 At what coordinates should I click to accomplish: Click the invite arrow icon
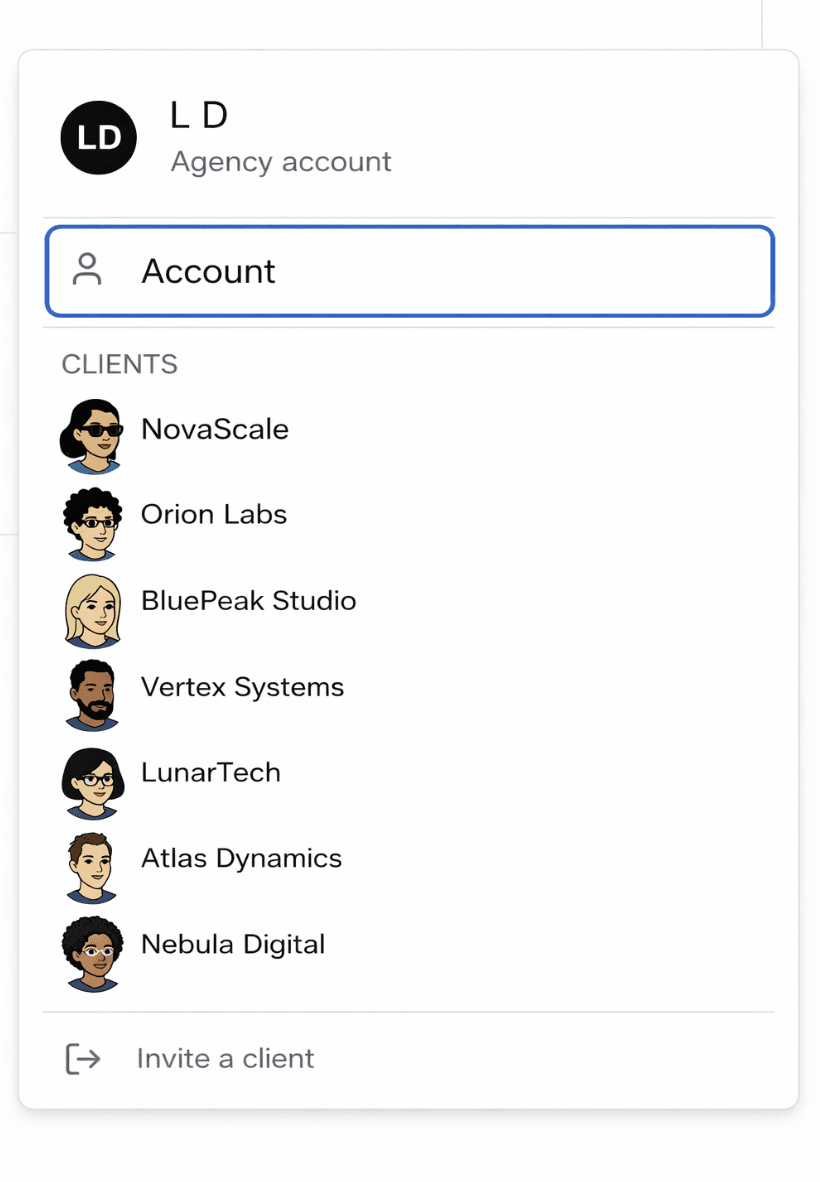[x=83, y=1058]
